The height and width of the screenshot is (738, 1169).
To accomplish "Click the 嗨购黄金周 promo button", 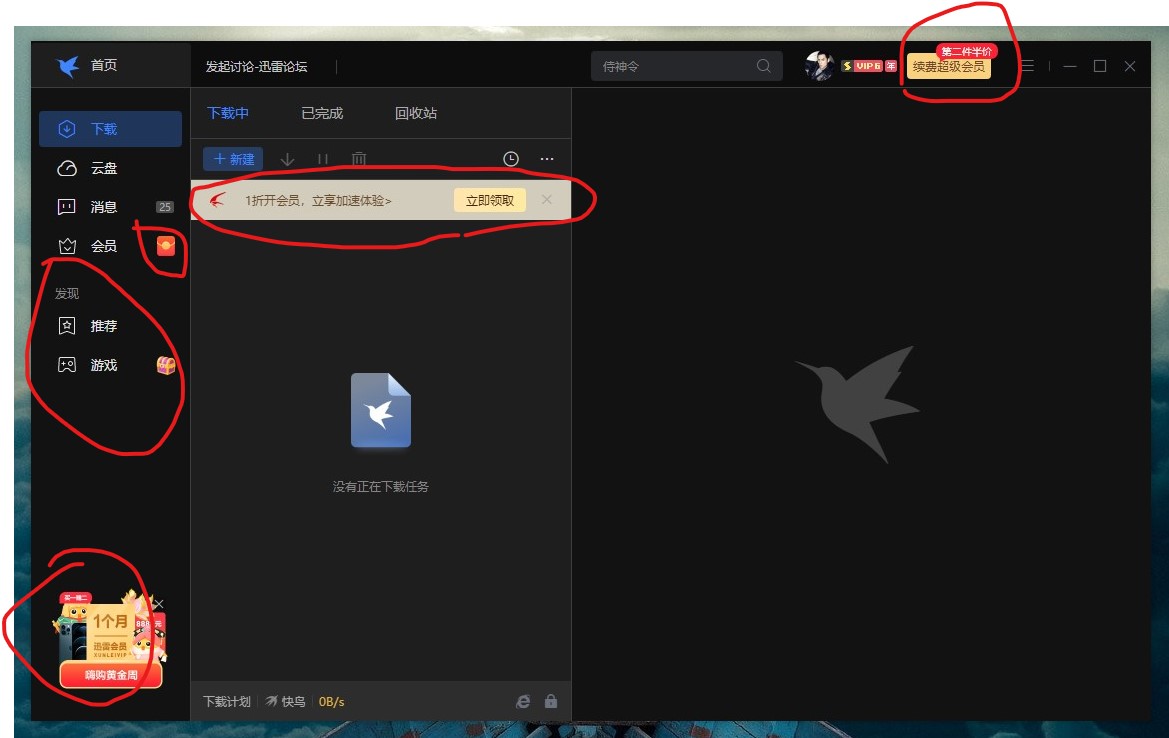I will [x=111, y=675].
